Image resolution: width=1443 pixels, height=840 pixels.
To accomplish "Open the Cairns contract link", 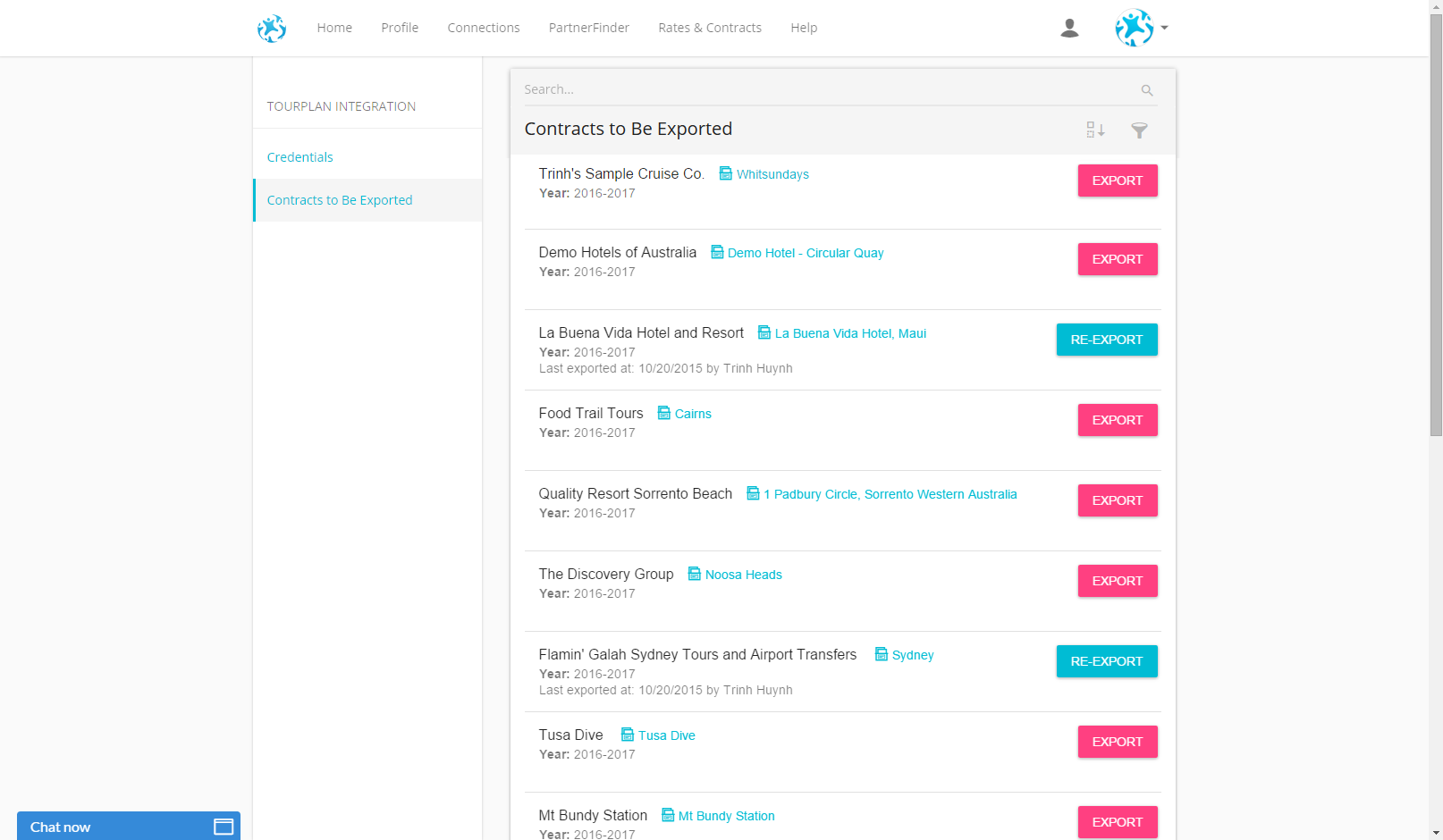I will click(693, 414).
